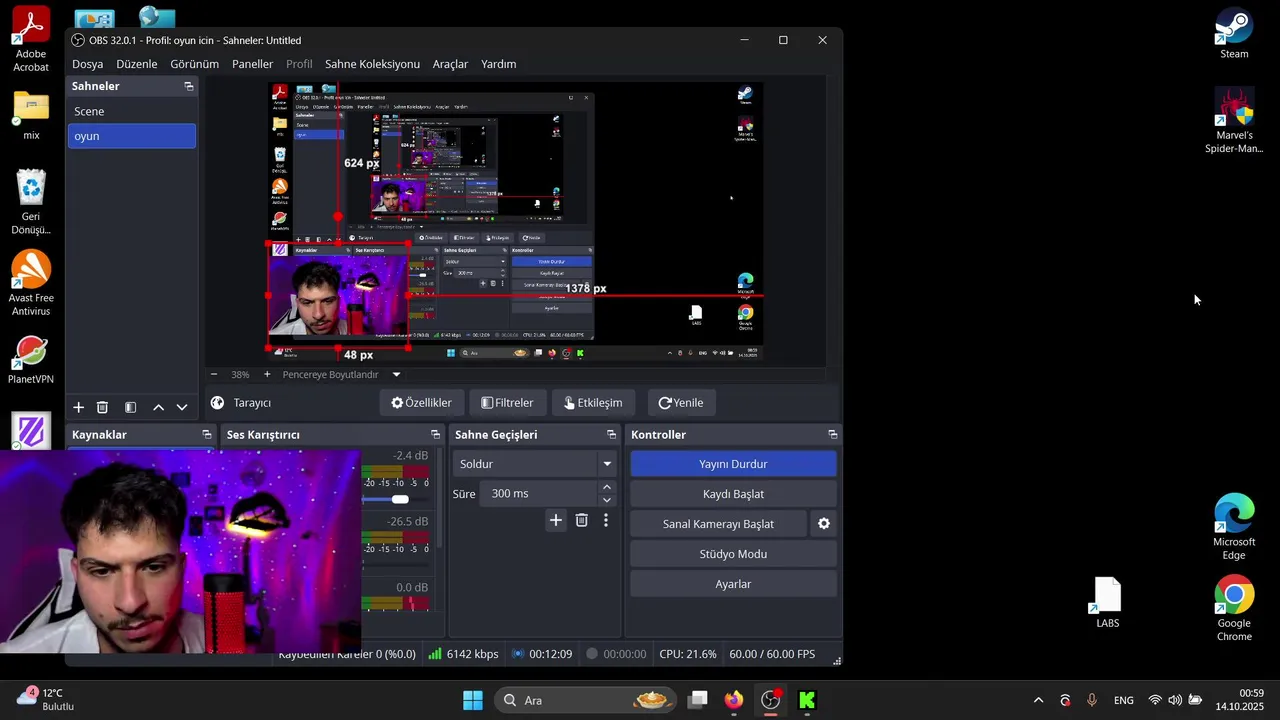Click the ENG language indicator
The image size is (1280, 720).
(1123, 700)
